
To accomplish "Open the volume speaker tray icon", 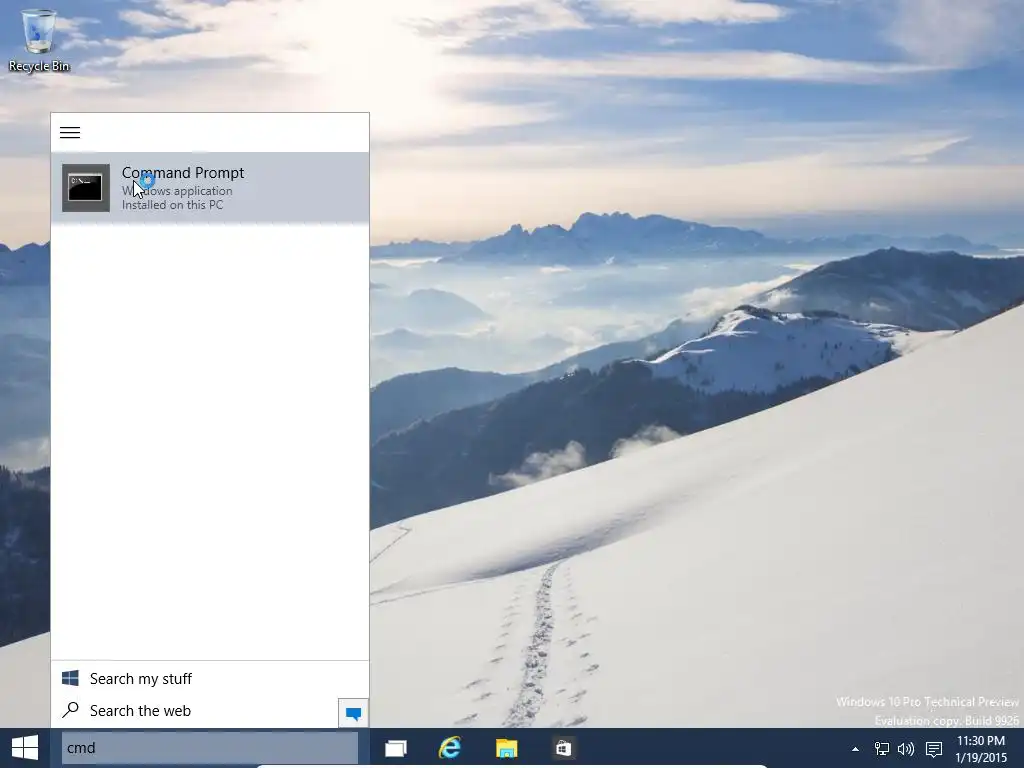I will tap(906, 749).
